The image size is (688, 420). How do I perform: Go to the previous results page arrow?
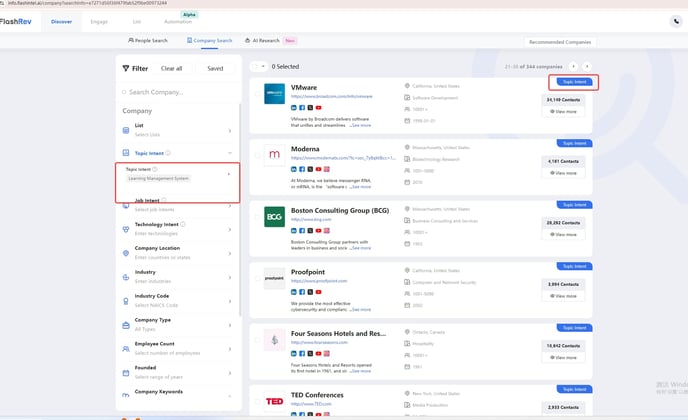point(573,66)
